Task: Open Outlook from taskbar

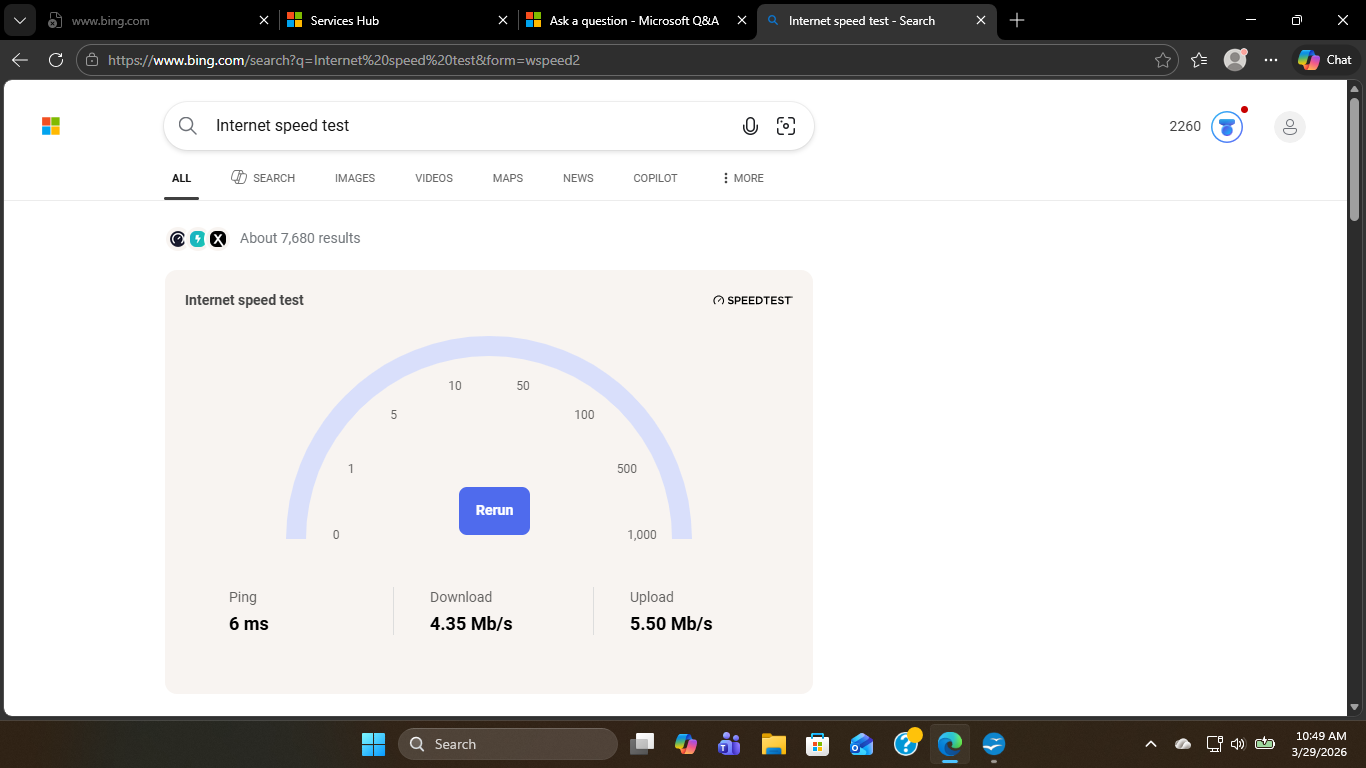Action: [861, 744]
